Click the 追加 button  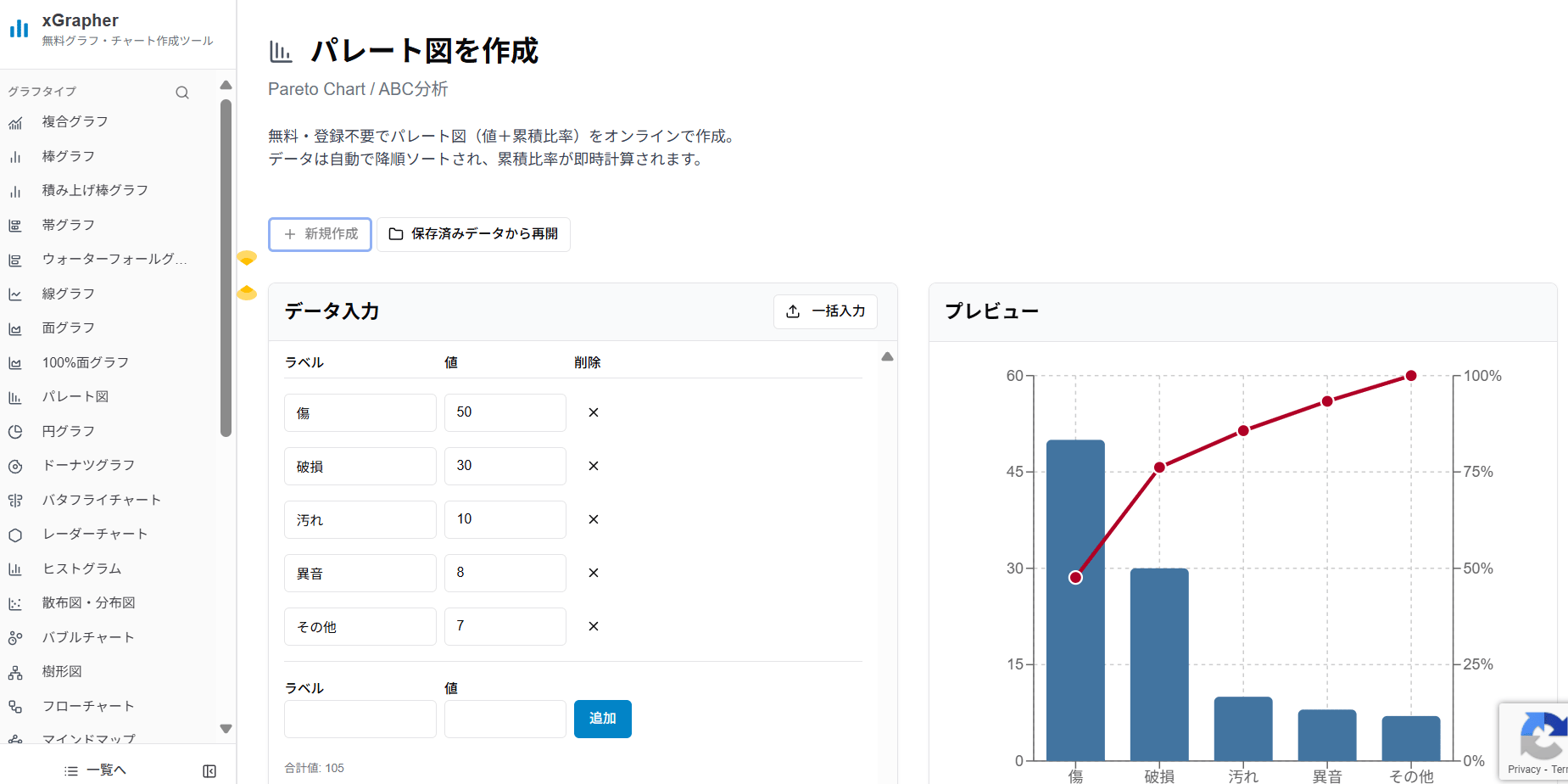[x=602, y=719]
